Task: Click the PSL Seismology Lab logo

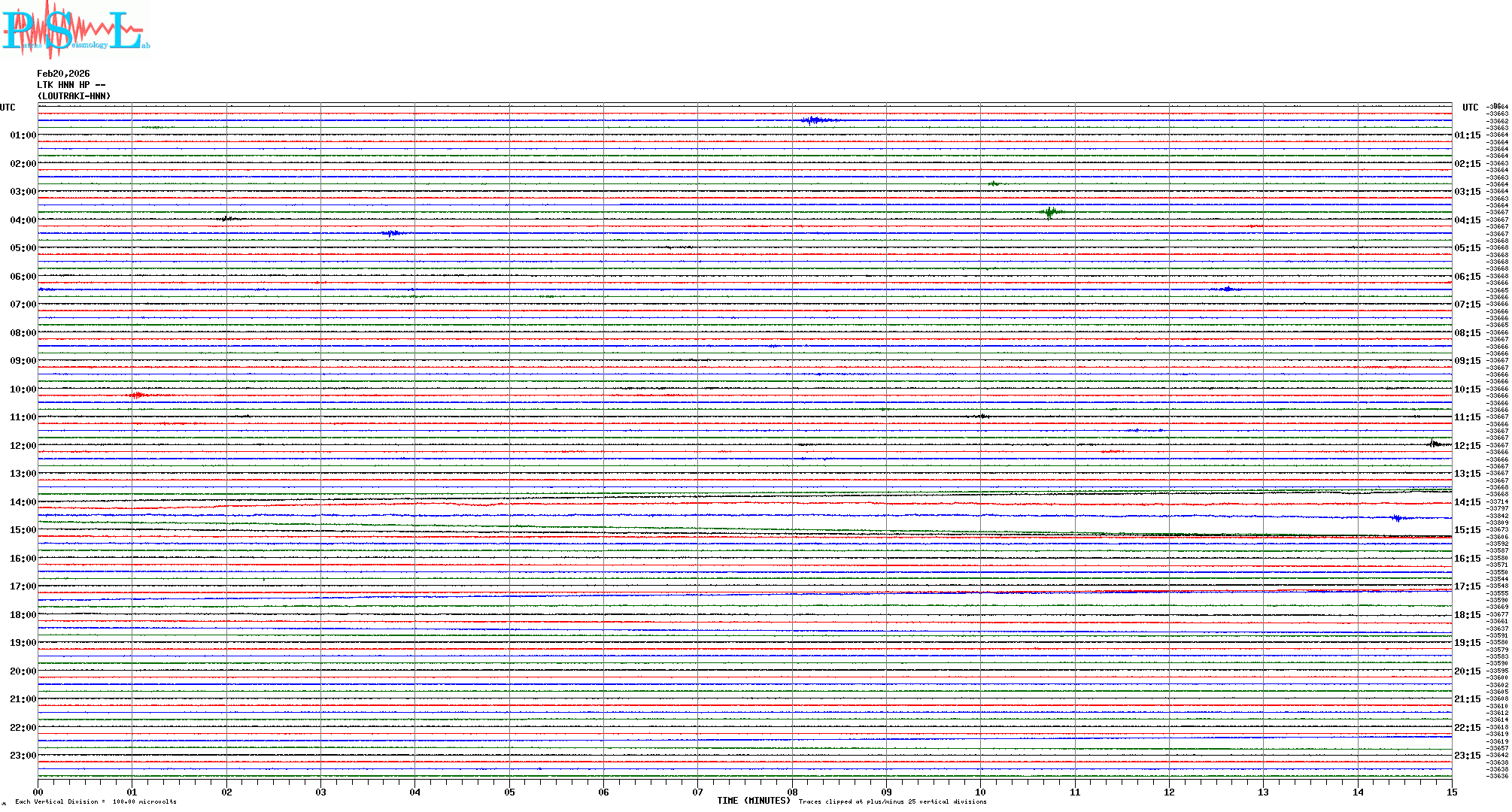Action: (x=75, y=30)
